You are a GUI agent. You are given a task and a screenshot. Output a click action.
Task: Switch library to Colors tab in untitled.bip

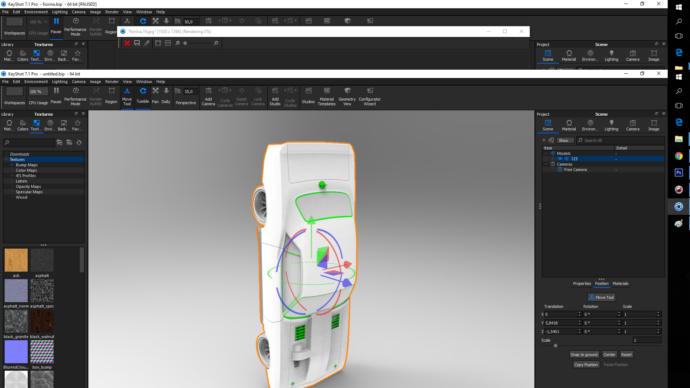(22, 125)
